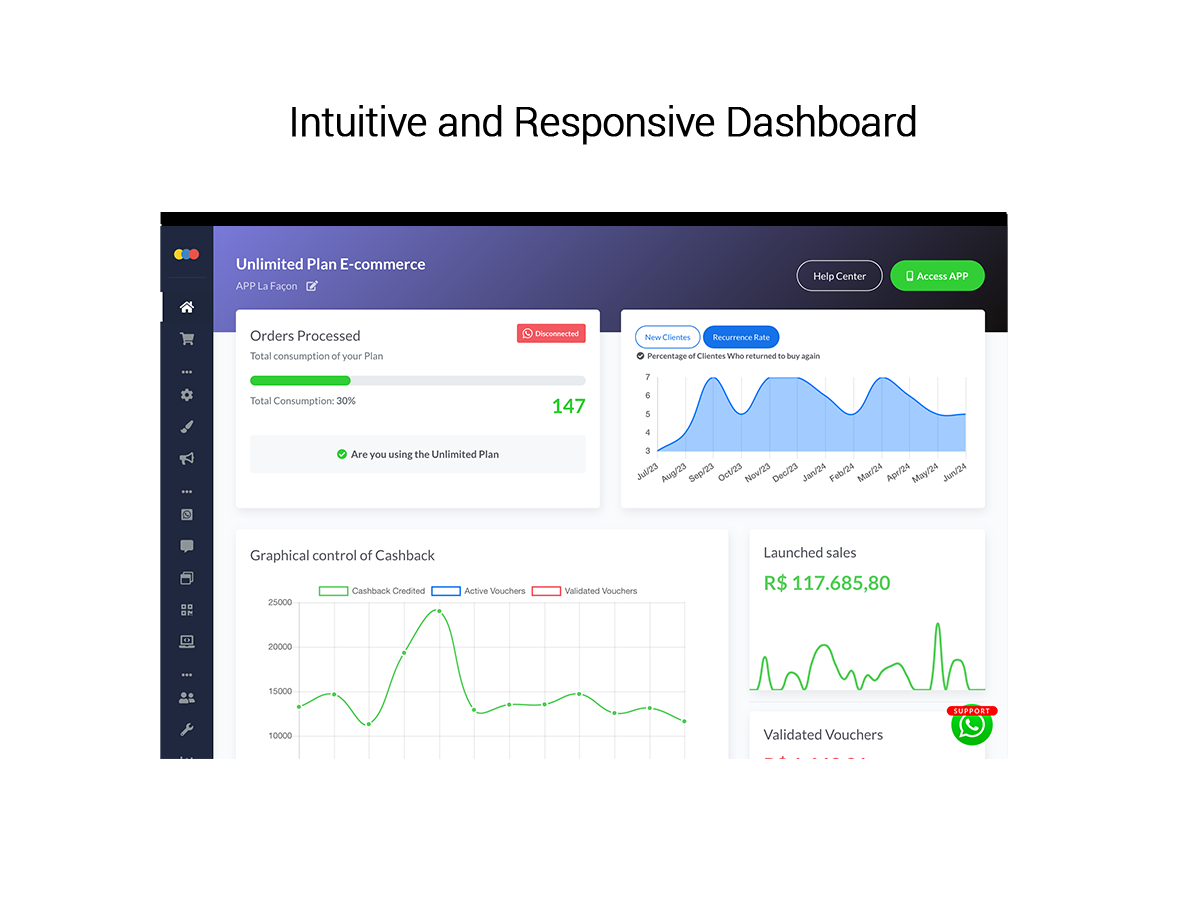Open the WhatsApp sidebar icon
Image resolution: width=1200 pixels, height=900 pixels.
[186, 515]
